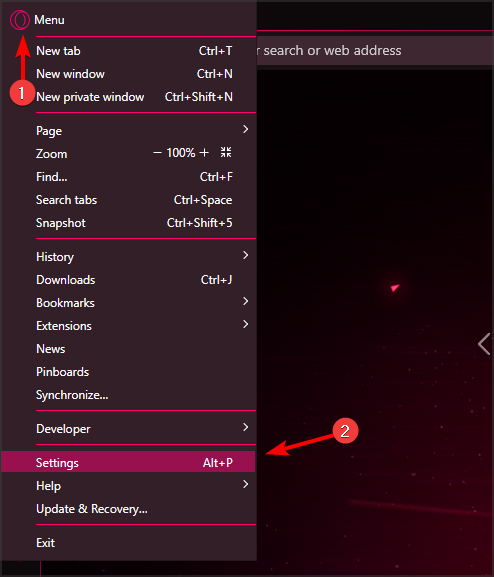Click the zoom out minus icon
Image resolution: width=494 pixels, height=577 pixels.
[x=157, y=153]
